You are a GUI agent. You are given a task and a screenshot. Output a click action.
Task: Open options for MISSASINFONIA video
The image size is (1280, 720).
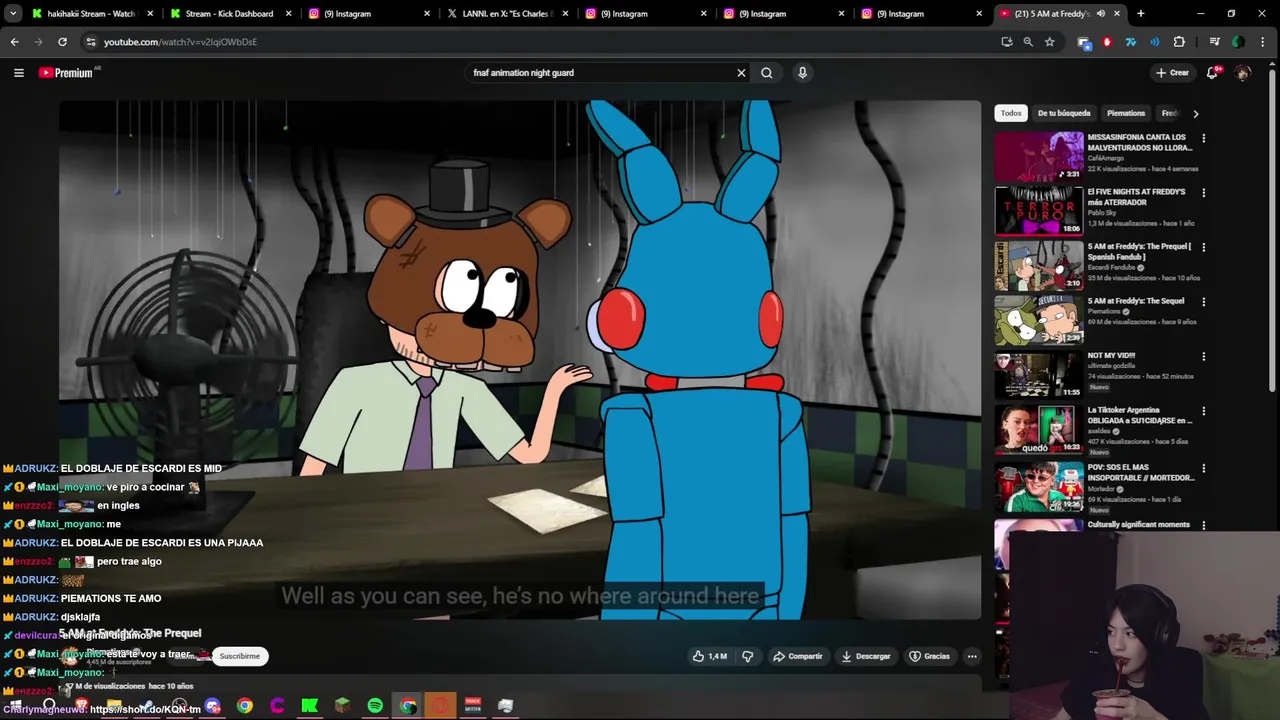click(x=1204, y=138)
